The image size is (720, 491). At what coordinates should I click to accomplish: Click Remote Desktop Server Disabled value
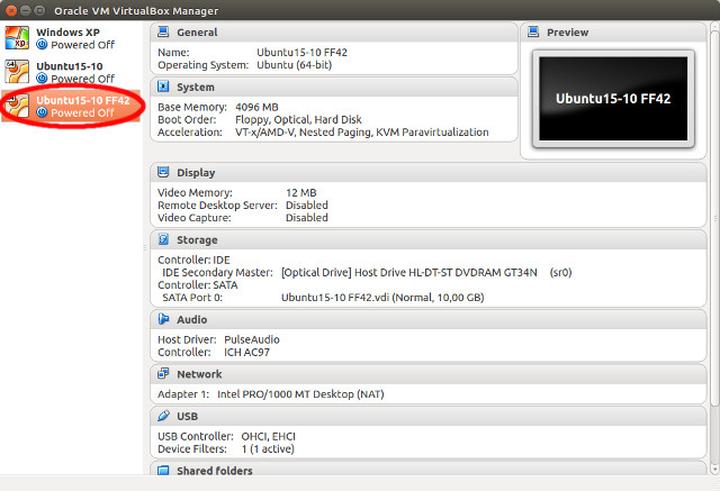[x=307, y=205]
